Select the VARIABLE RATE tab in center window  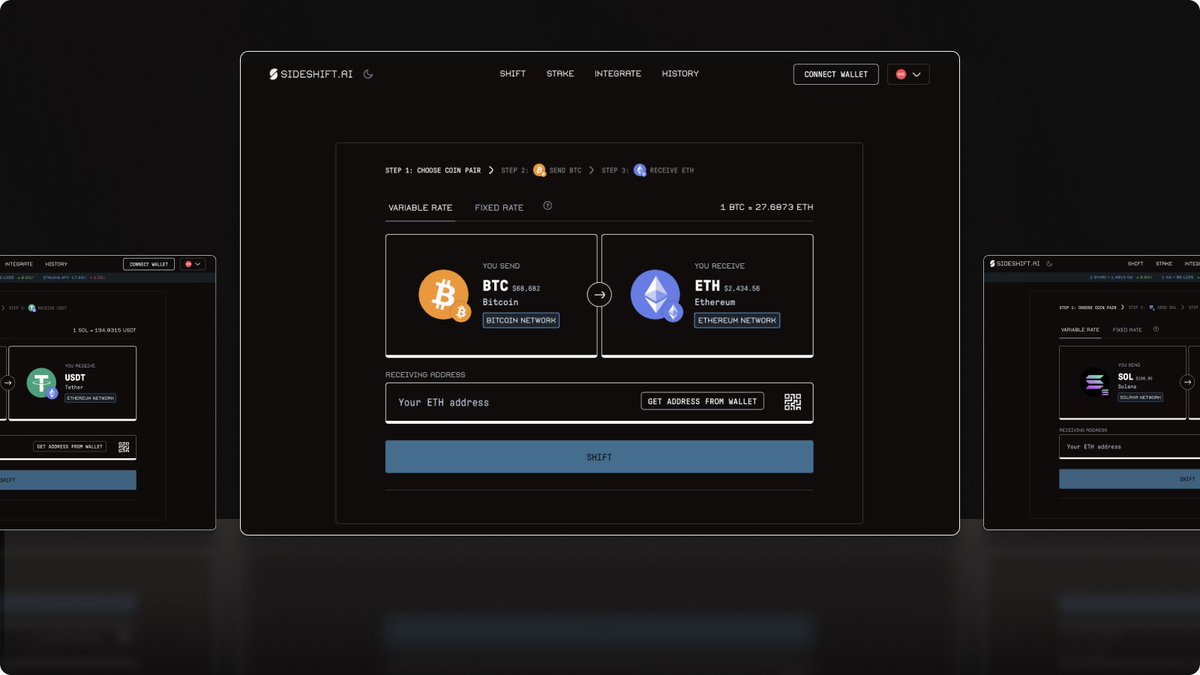click(x=420, y=208)
